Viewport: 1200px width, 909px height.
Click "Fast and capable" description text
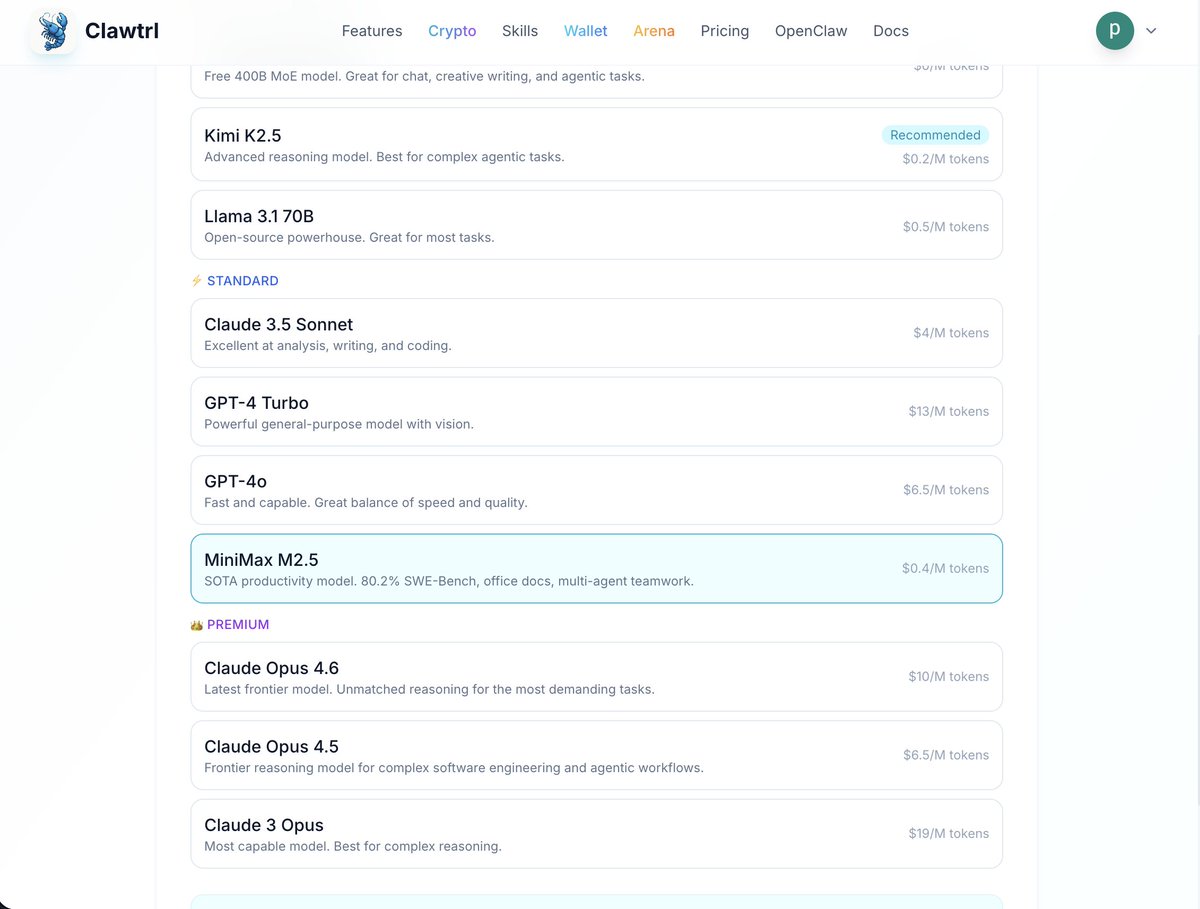tap(366, 503)
